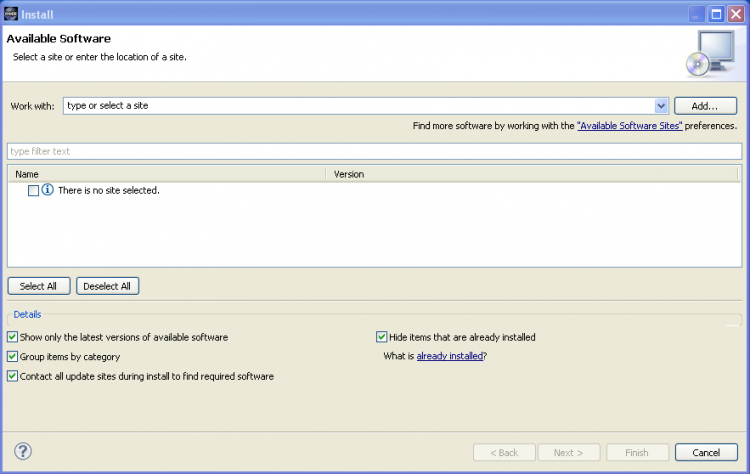The height and width of the screenshot is (474, 750).
Task: Disable Show only the latest versions checkbox
Action: tap(13, 337)
